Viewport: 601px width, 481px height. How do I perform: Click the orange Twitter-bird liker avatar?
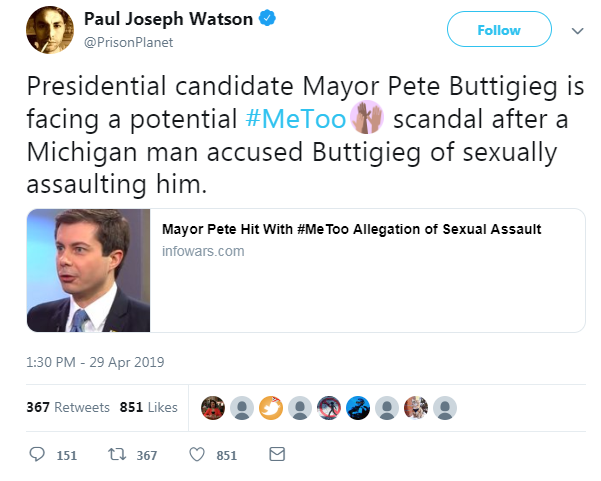coord(271,407)
